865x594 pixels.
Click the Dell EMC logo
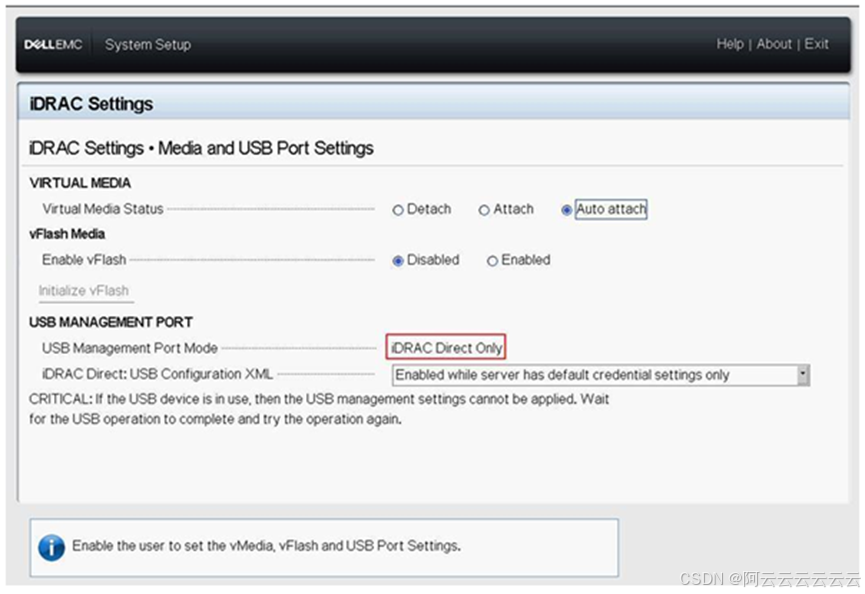52,44
